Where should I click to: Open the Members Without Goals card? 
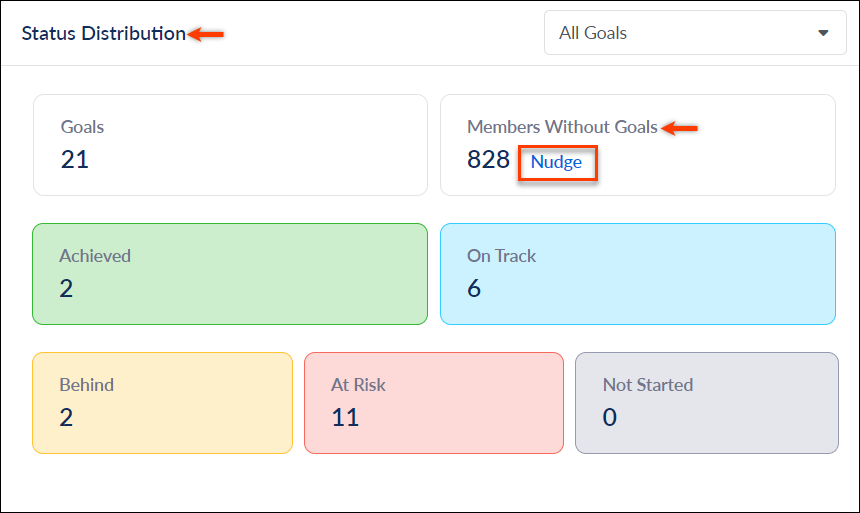click(638, 145)
